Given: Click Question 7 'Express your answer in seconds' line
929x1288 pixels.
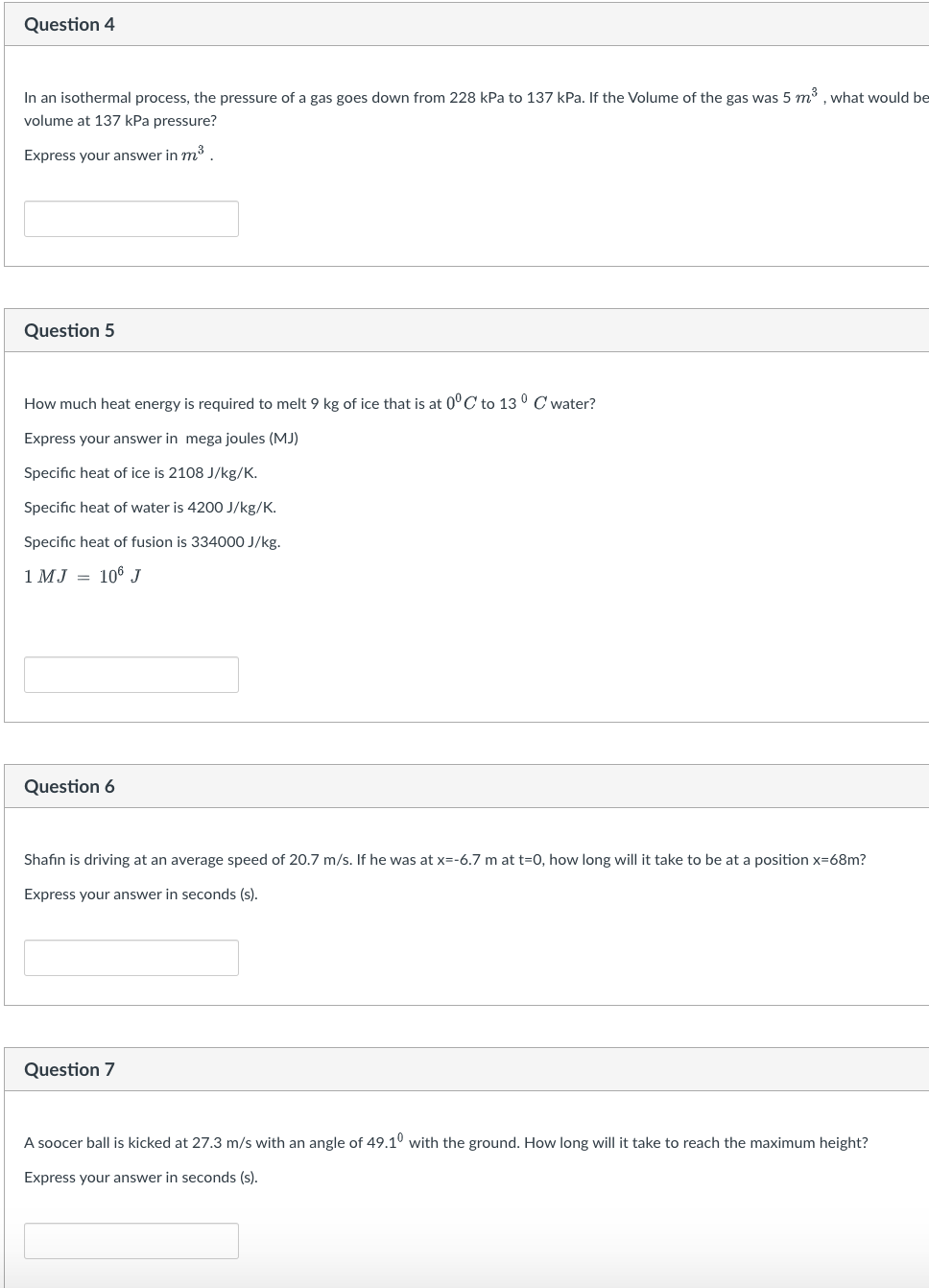Looking at the screenshot, I should pos(141,1178).
